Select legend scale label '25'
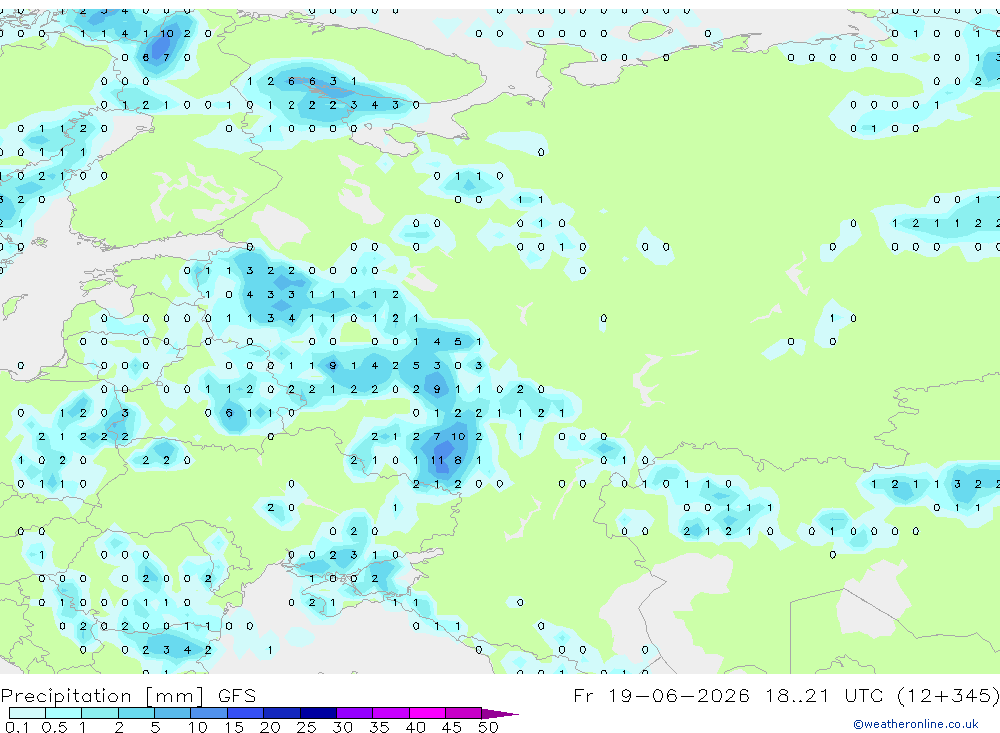Viewport: 1000px width, 733px height. coord(307,727)
